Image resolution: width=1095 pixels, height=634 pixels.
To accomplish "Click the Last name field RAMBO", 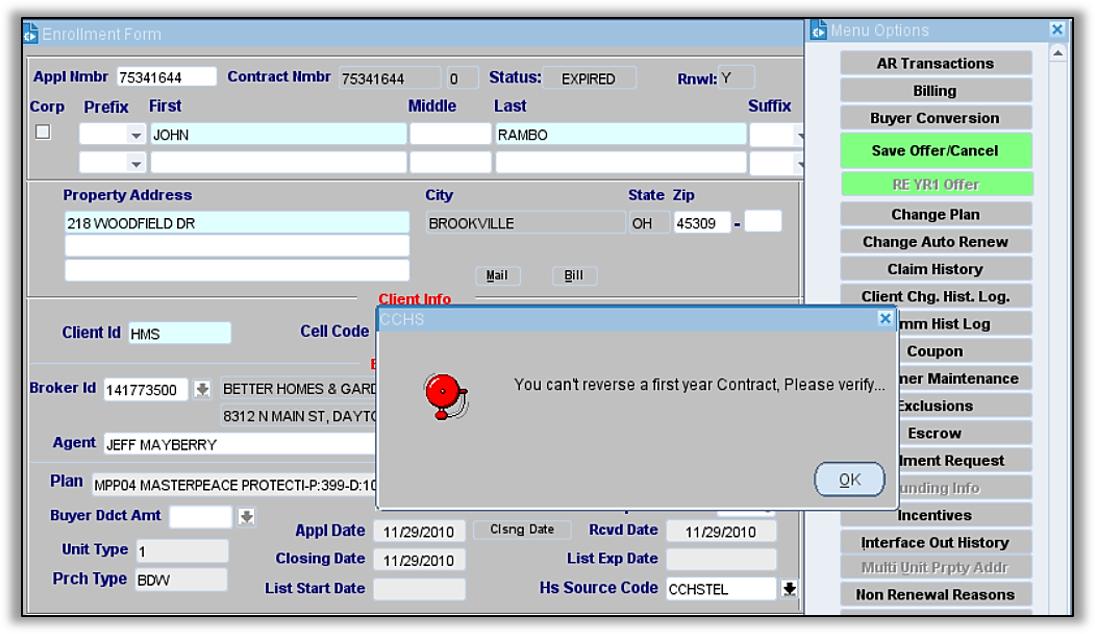I will [620, 134].
